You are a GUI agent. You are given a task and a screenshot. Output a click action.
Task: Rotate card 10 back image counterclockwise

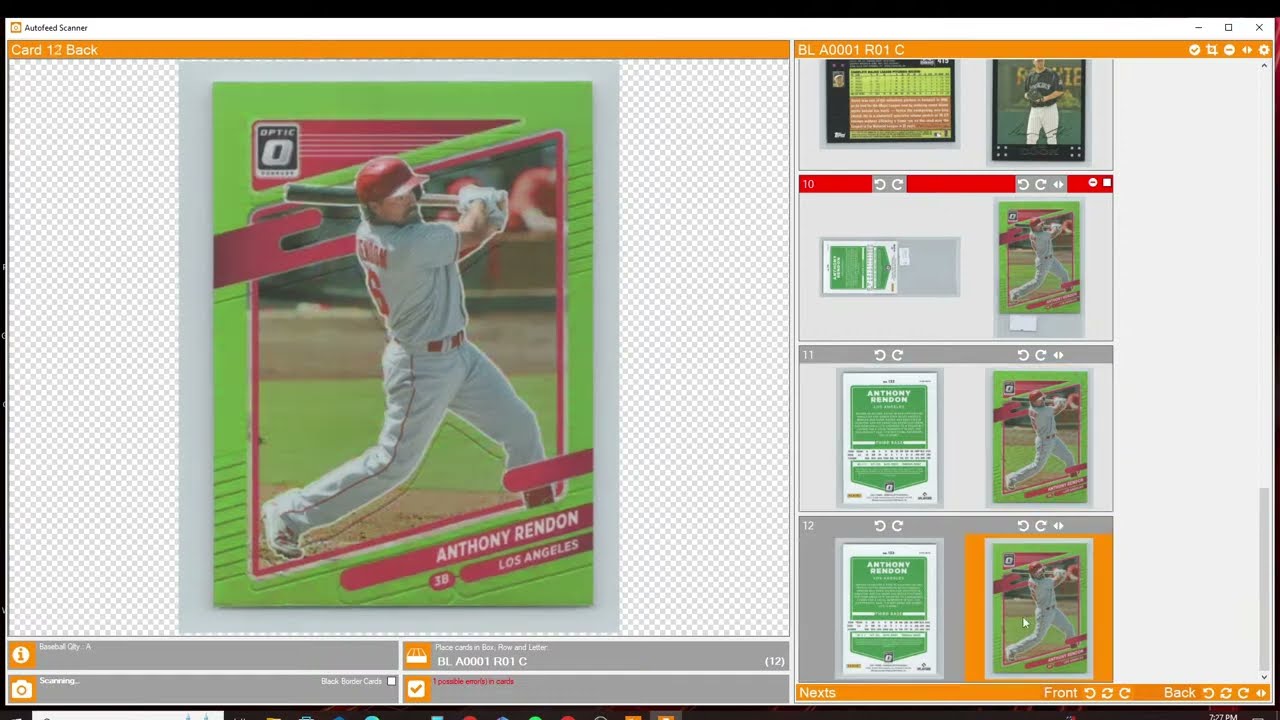(x=880, y=184)
